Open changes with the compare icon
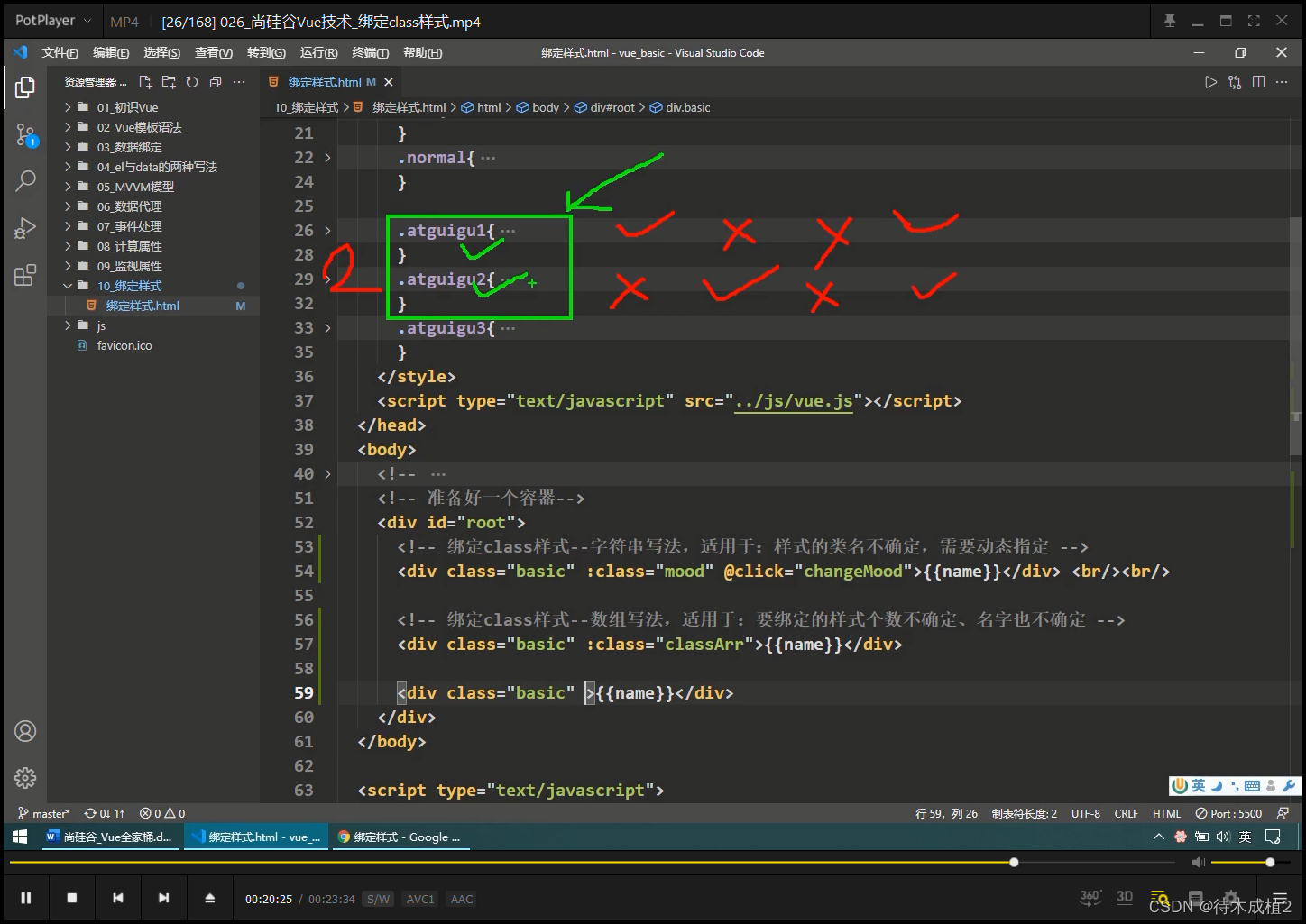 click(x=1235, y=82)
